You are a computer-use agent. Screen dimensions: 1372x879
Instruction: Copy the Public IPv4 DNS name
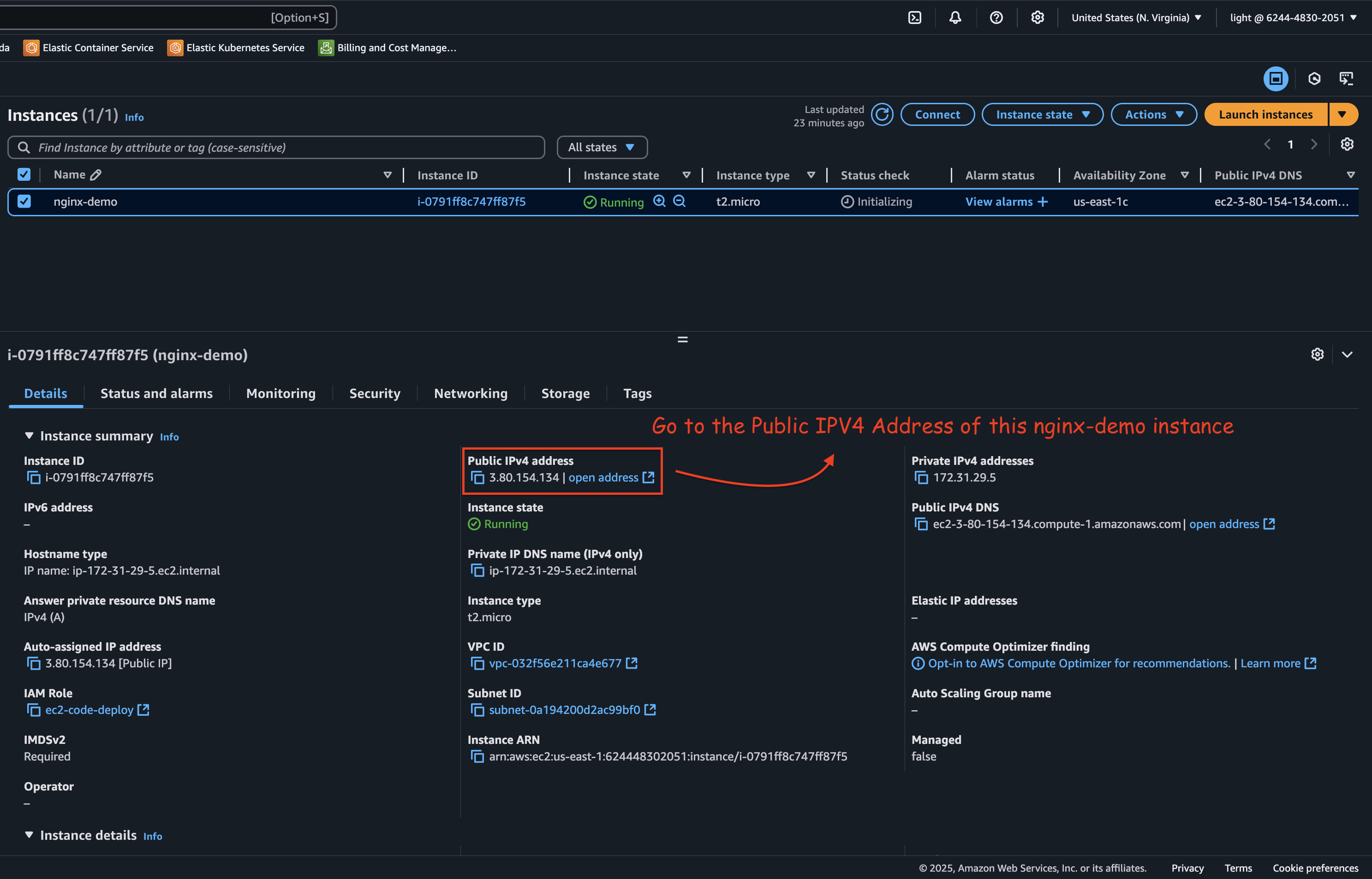(x=921, y=524)
